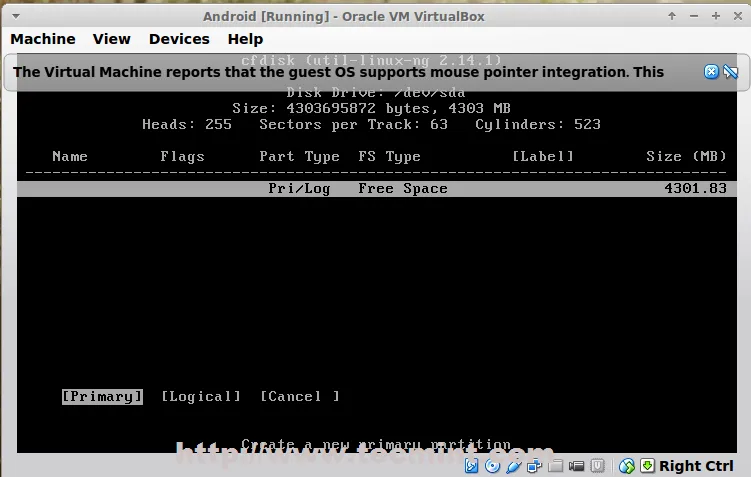The height and width of the screenshot is (477, 751).
Task: Click the virtualization CPU status icon
Action: pos(597,466)
